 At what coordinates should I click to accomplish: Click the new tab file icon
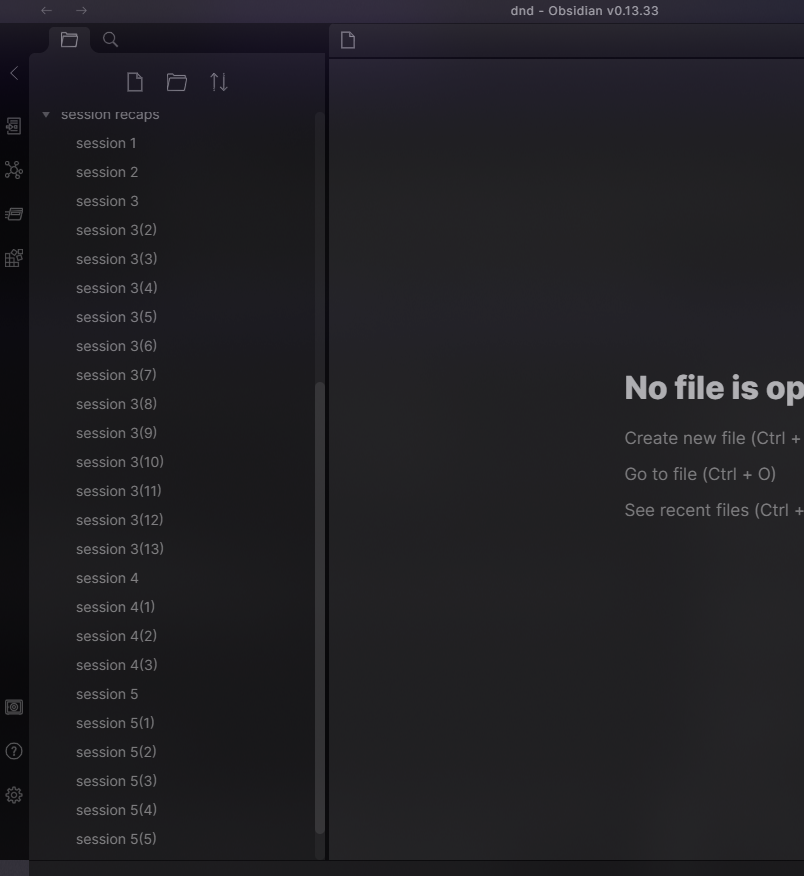point(345,39)
